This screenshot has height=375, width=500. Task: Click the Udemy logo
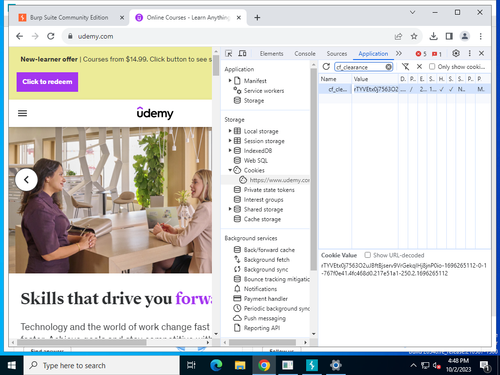click(x=155, y=113)
